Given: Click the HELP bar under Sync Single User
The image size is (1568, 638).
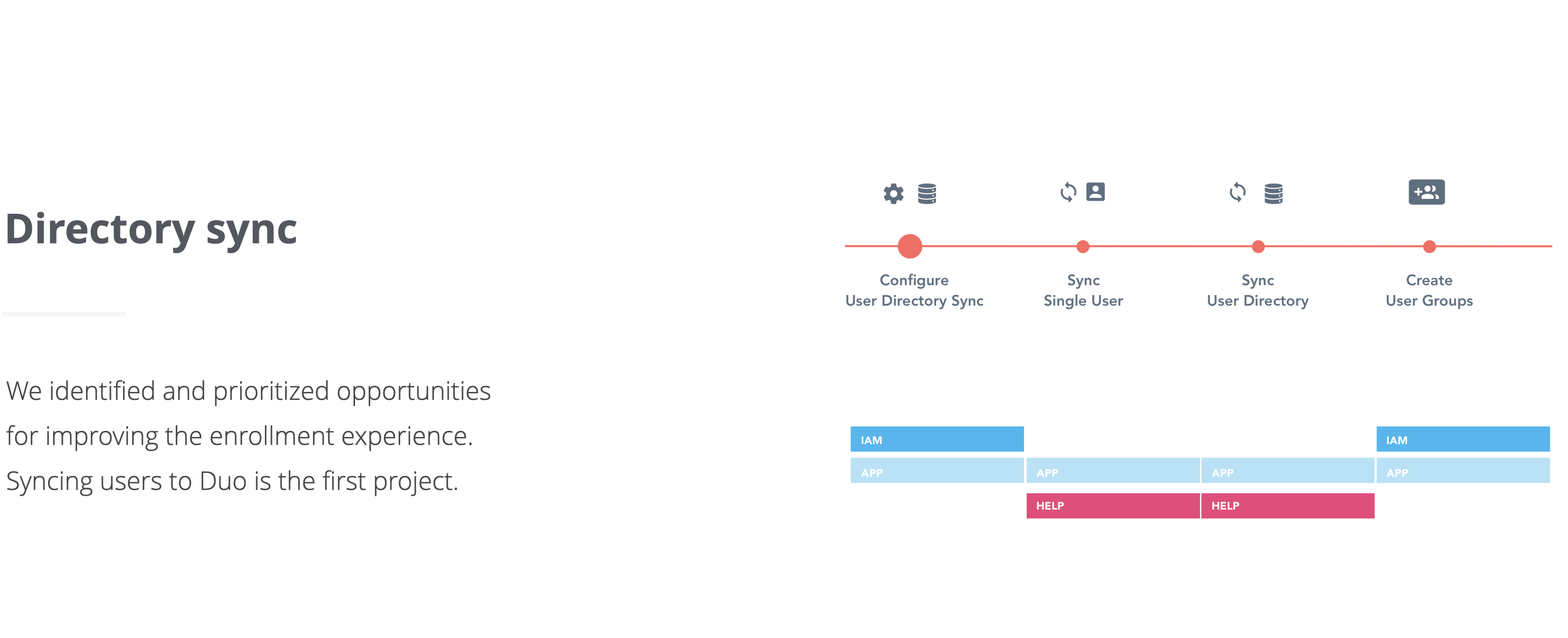Looking at the screenshot, I should click(x=1113, y=506).
